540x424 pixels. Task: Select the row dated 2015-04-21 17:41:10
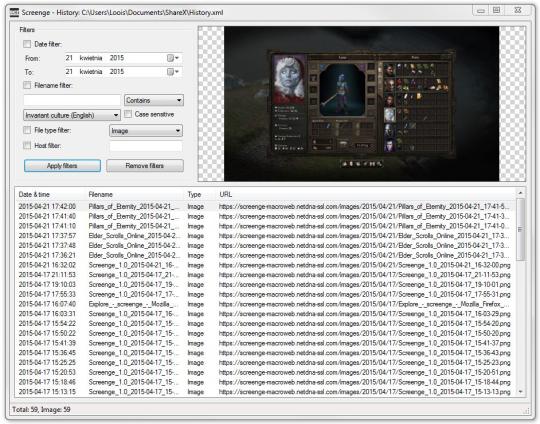265,226
